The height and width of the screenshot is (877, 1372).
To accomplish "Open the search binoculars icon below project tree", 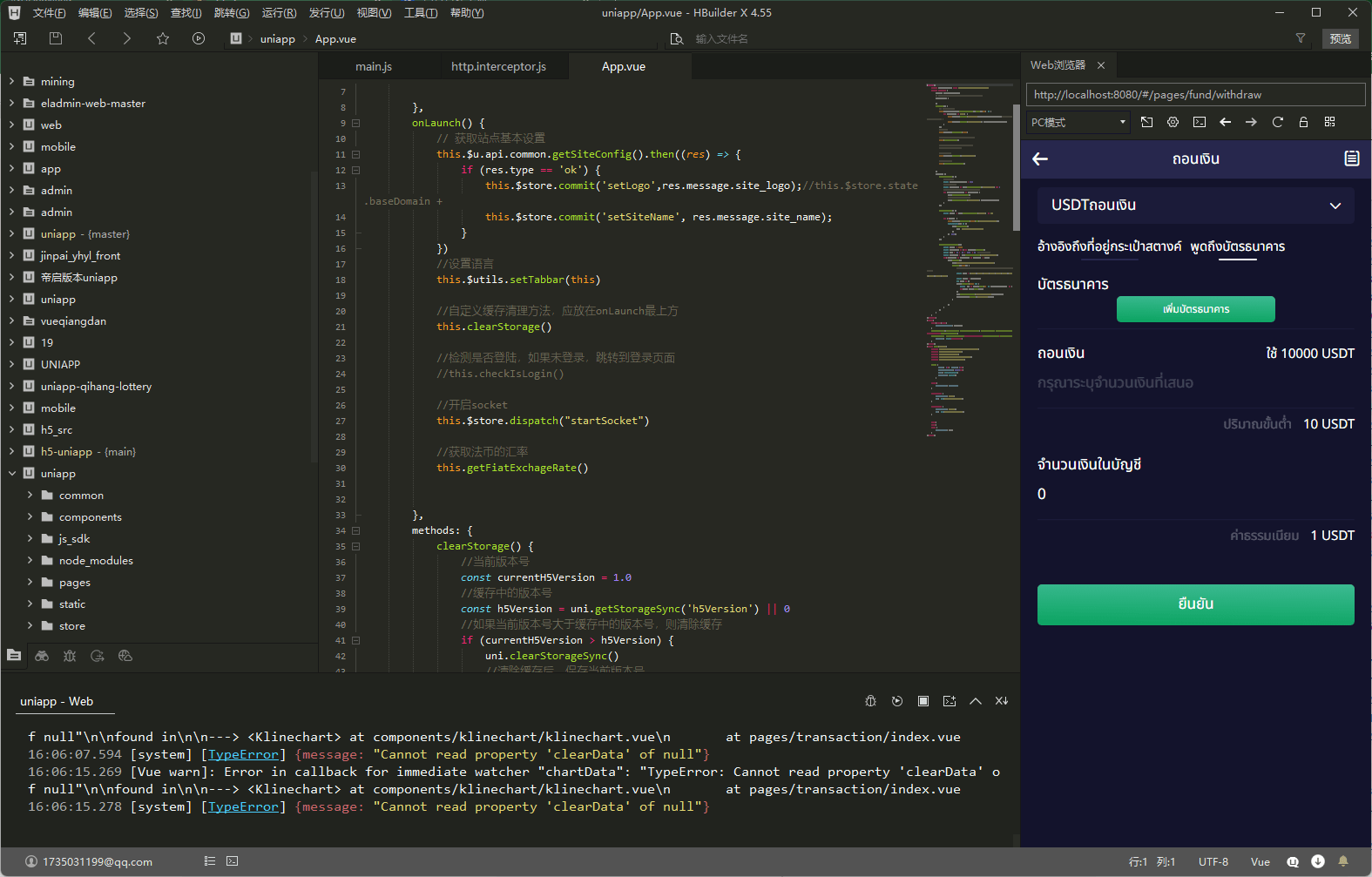I will pyautogui.click(x=42, y=656).
